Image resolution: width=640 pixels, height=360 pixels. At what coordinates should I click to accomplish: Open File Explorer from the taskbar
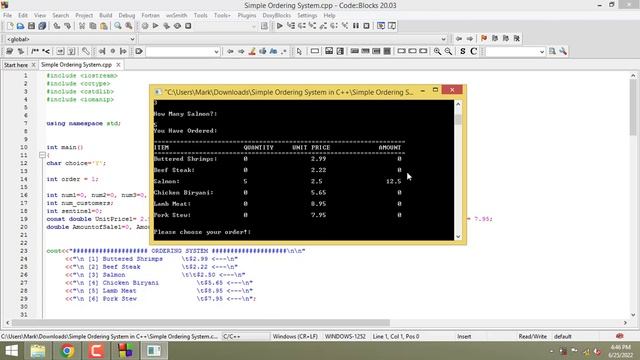click(38, 351)
